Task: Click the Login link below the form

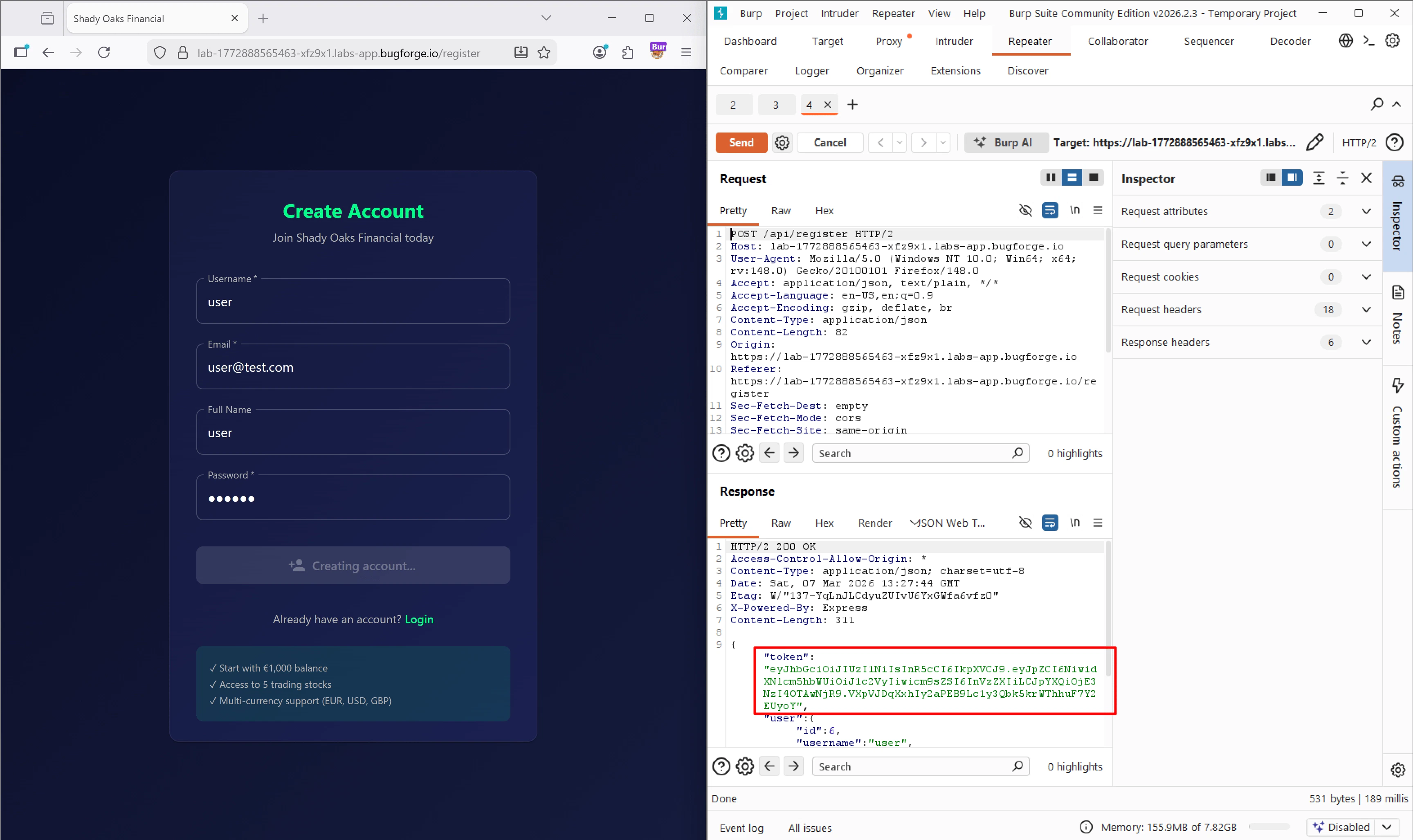Action: pos(419,619)
